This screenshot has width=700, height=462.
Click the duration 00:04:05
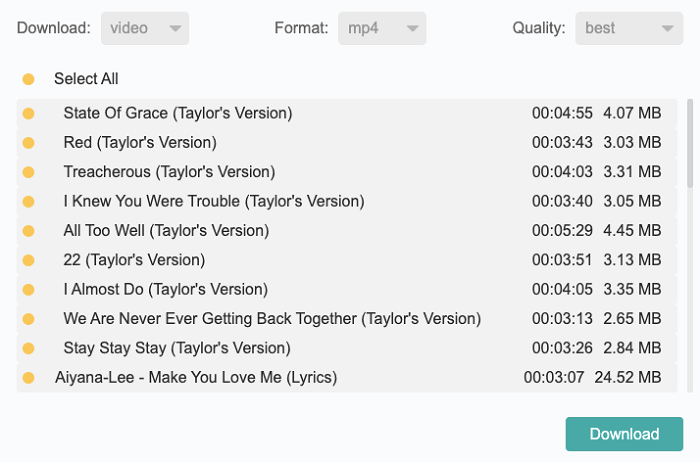(562, 289)
